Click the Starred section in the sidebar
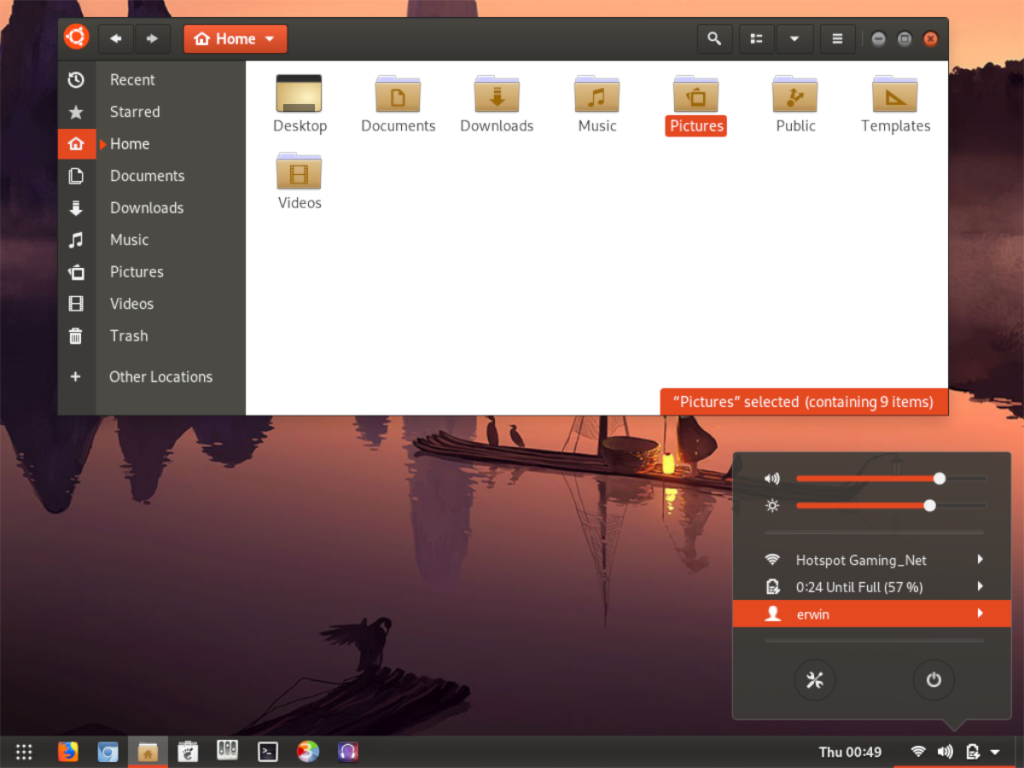This screenshot has height=768, width=1024. (x=135, y=111)
